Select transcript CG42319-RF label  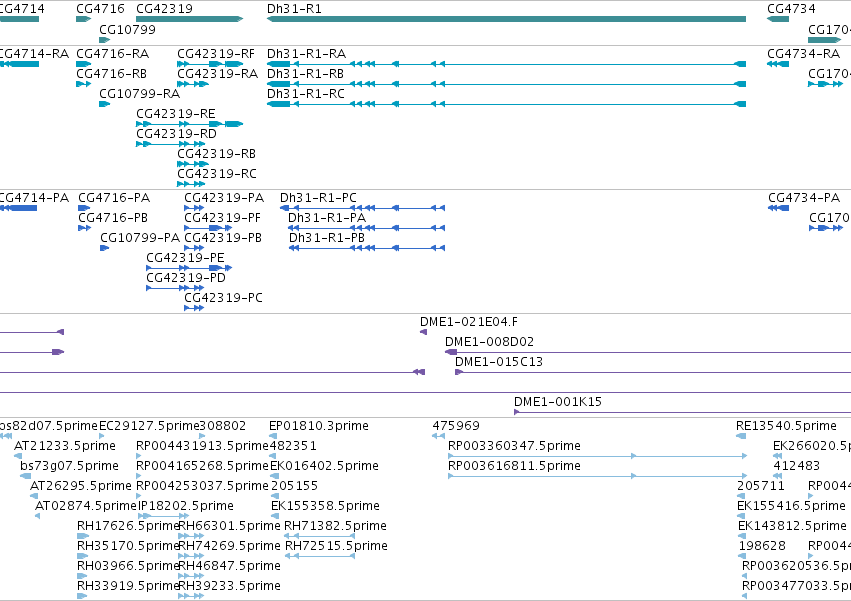point(216,54)
